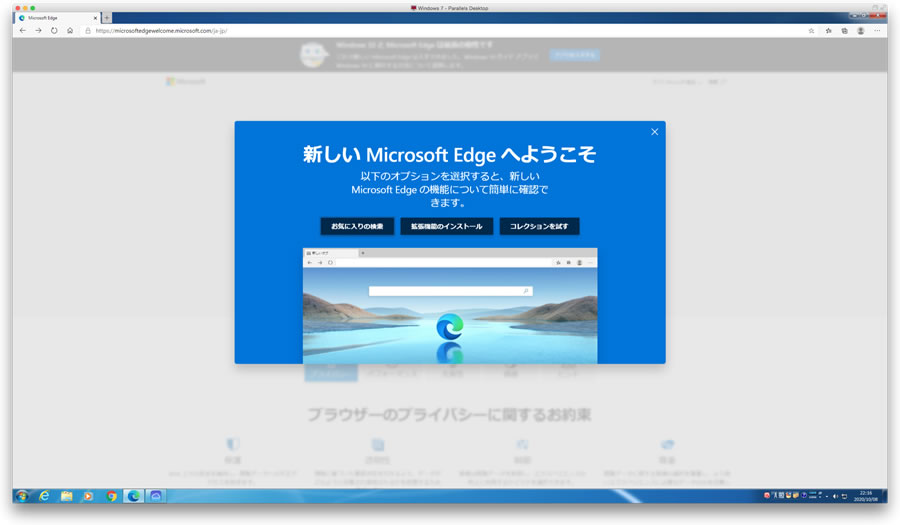The image size is (900, 525).
Task: Dismiss the welcome dialog with the X
Action: point(654,132)
